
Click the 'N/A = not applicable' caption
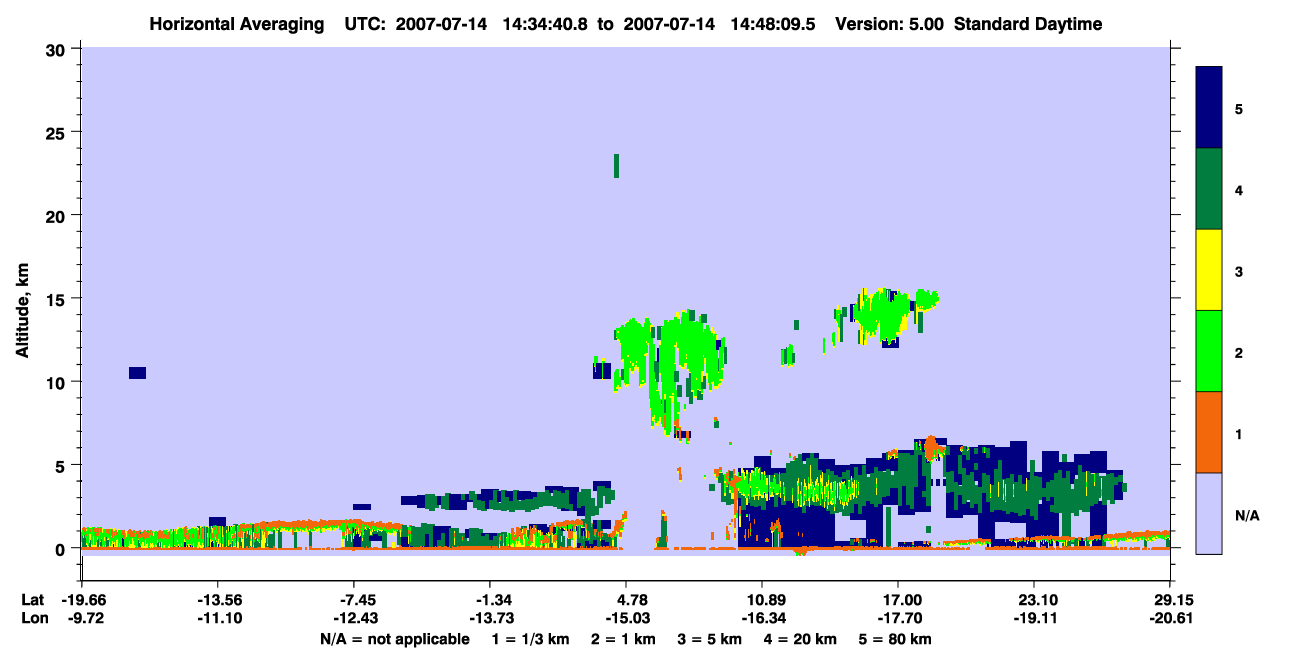click(394, 639)
